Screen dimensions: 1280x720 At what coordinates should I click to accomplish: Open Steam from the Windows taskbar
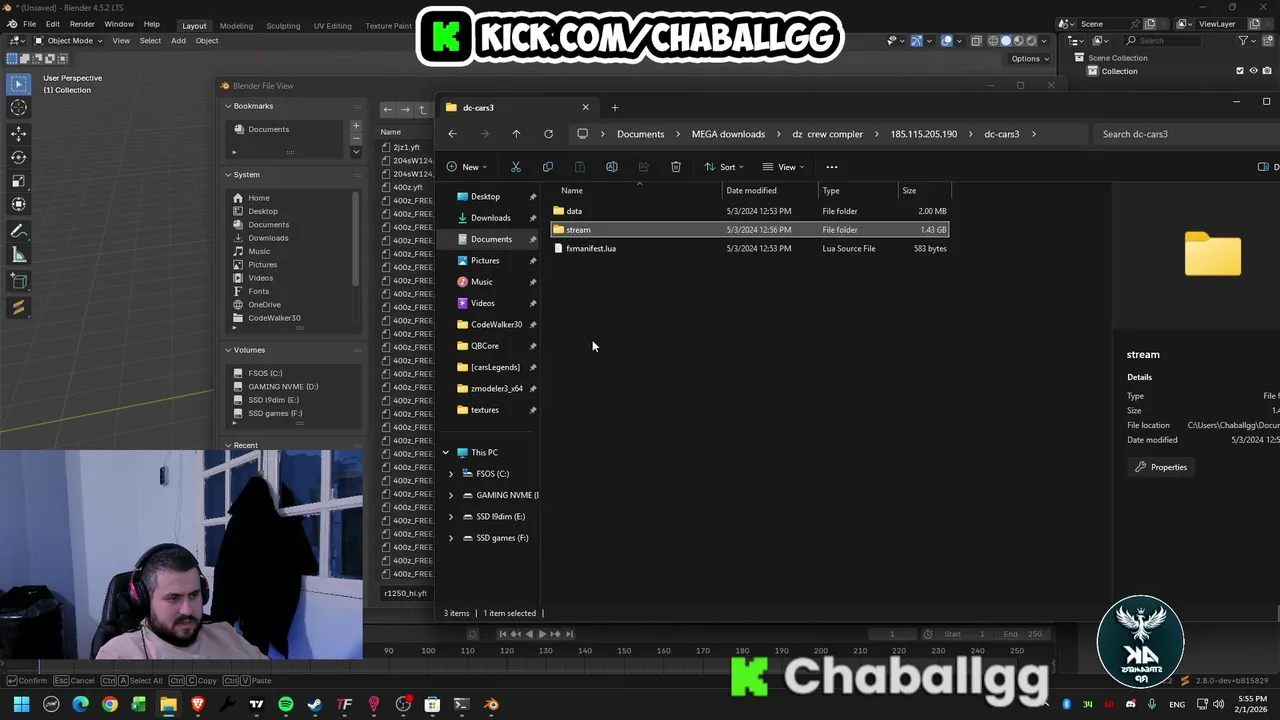315,704
